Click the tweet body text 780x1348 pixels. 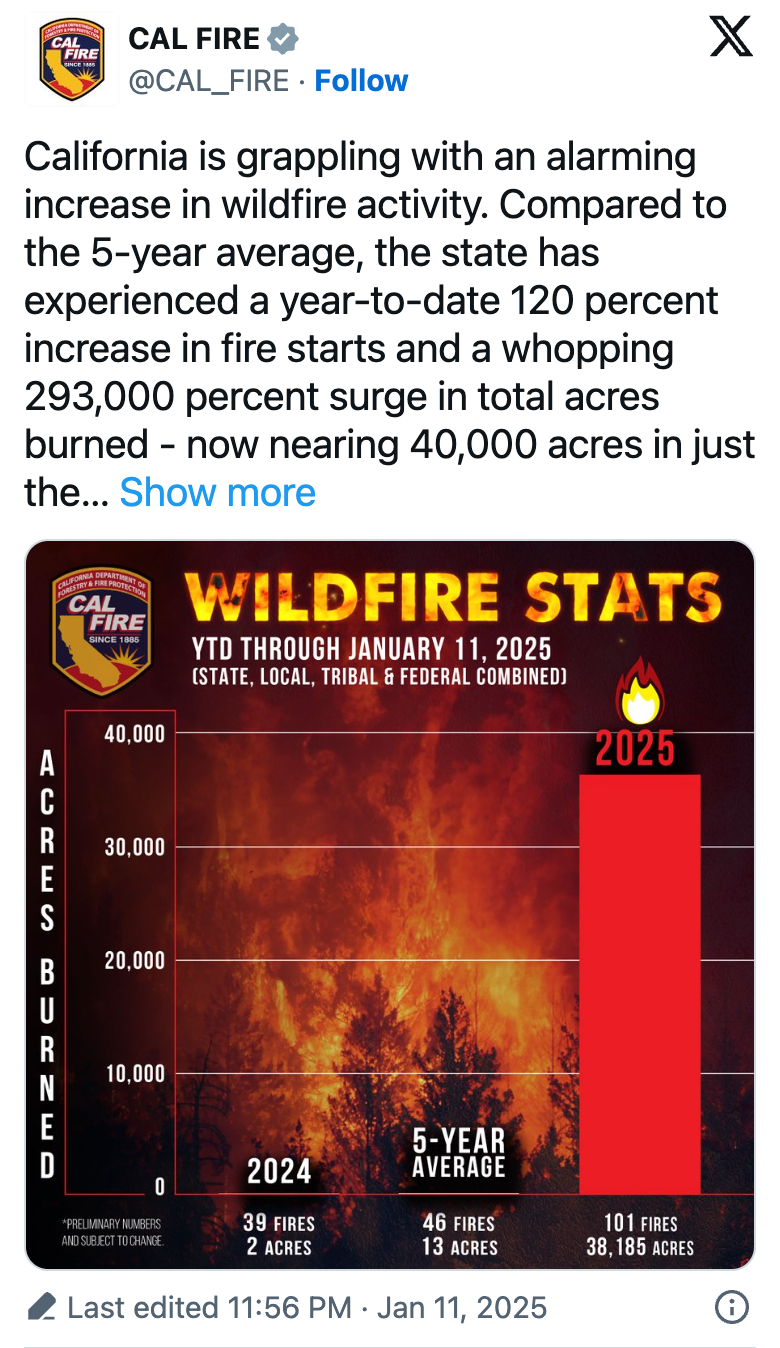(x=390, y=325)
